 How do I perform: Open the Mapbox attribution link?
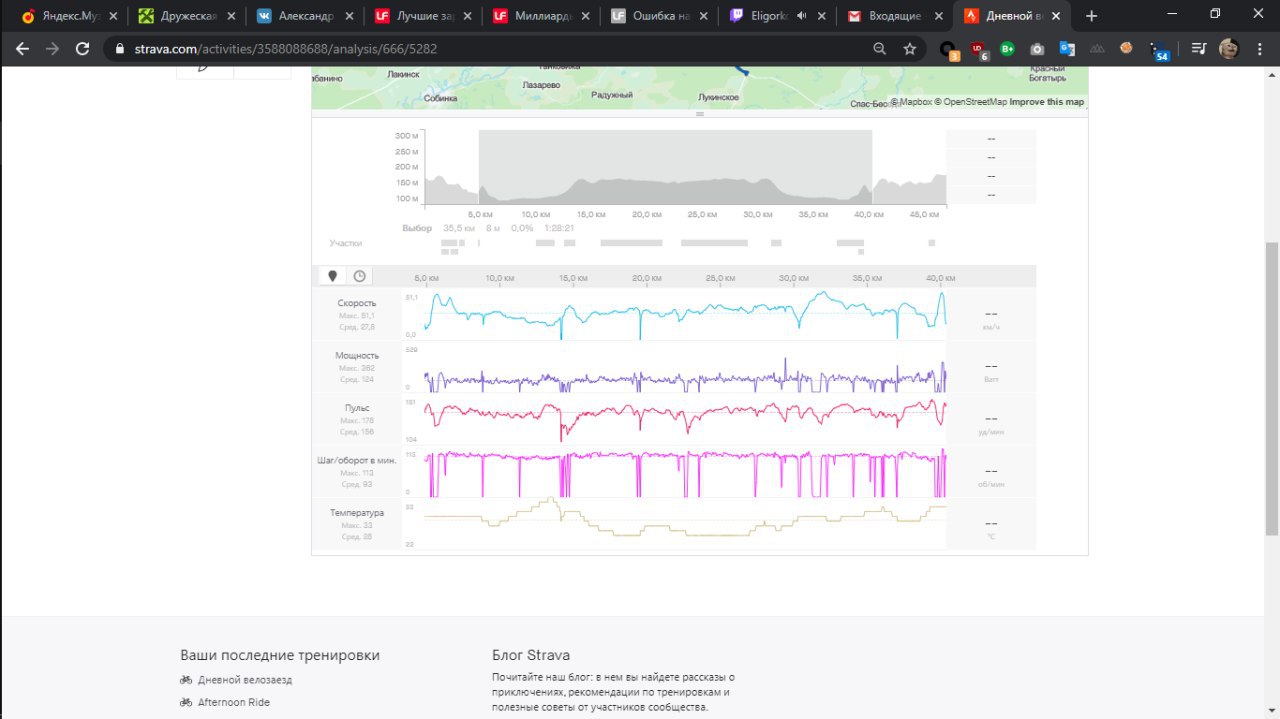coord(912,102)
